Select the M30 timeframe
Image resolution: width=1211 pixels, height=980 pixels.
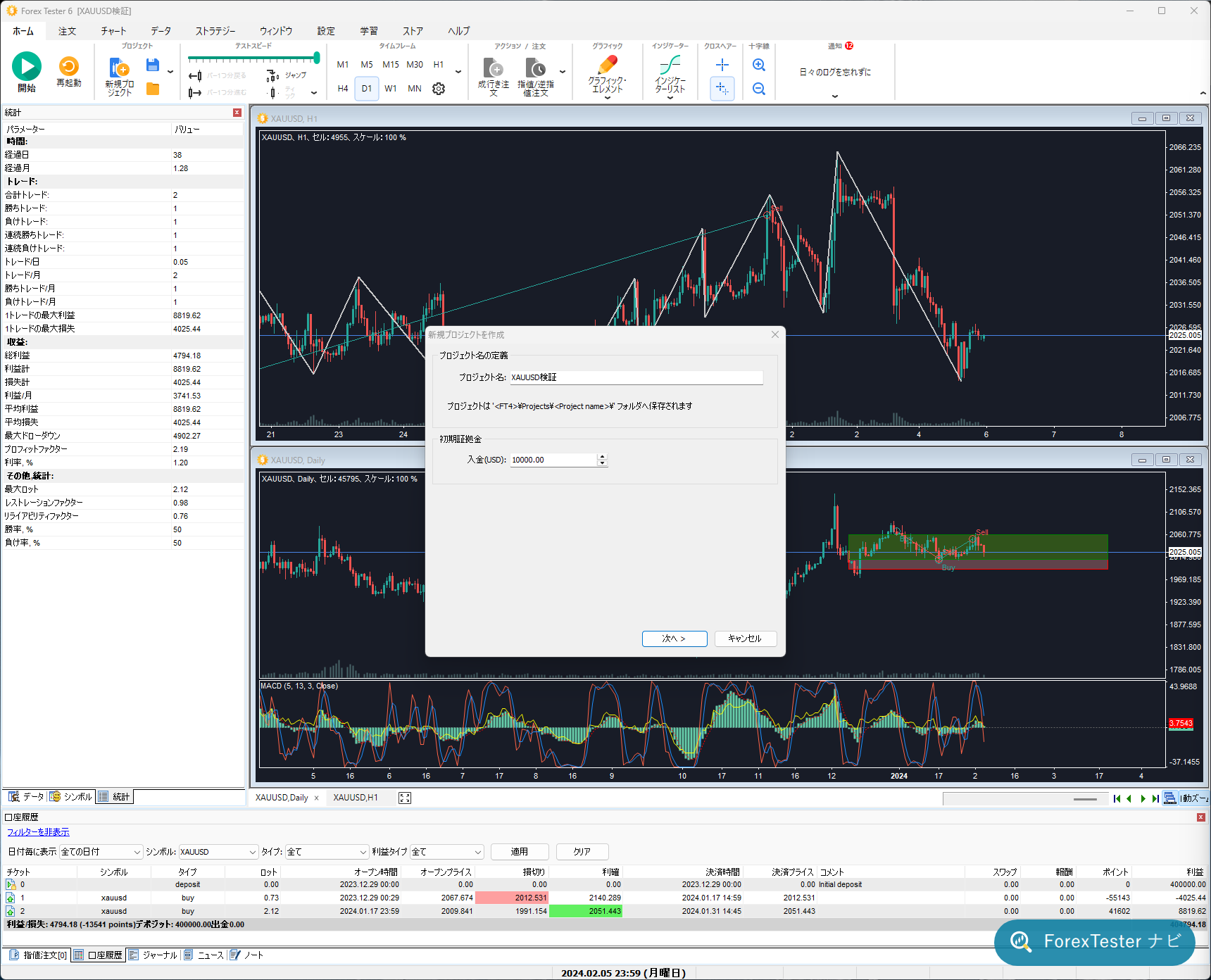(x=415, y=65)
